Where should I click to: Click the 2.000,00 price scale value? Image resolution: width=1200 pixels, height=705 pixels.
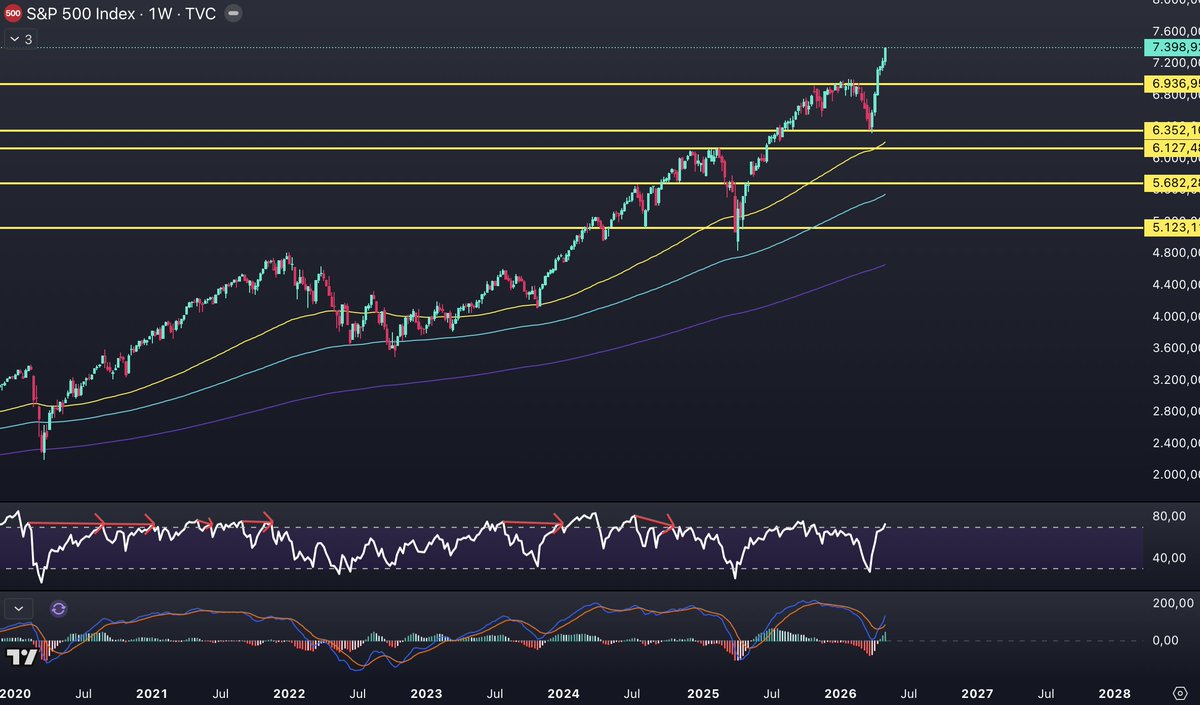coord(1175,474)
